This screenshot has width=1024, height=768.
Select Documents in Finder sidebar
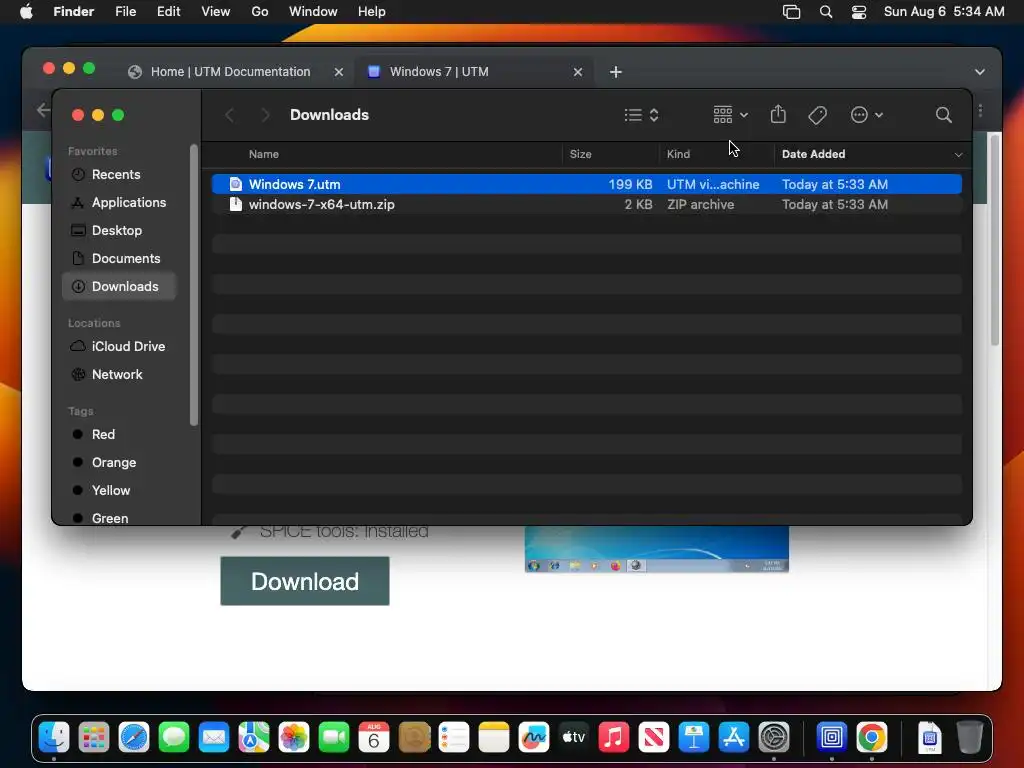coord(120,259)
